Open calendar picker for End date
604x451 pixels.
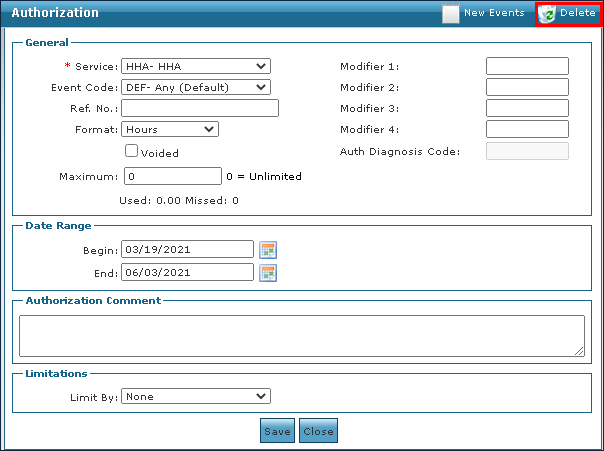267,272
